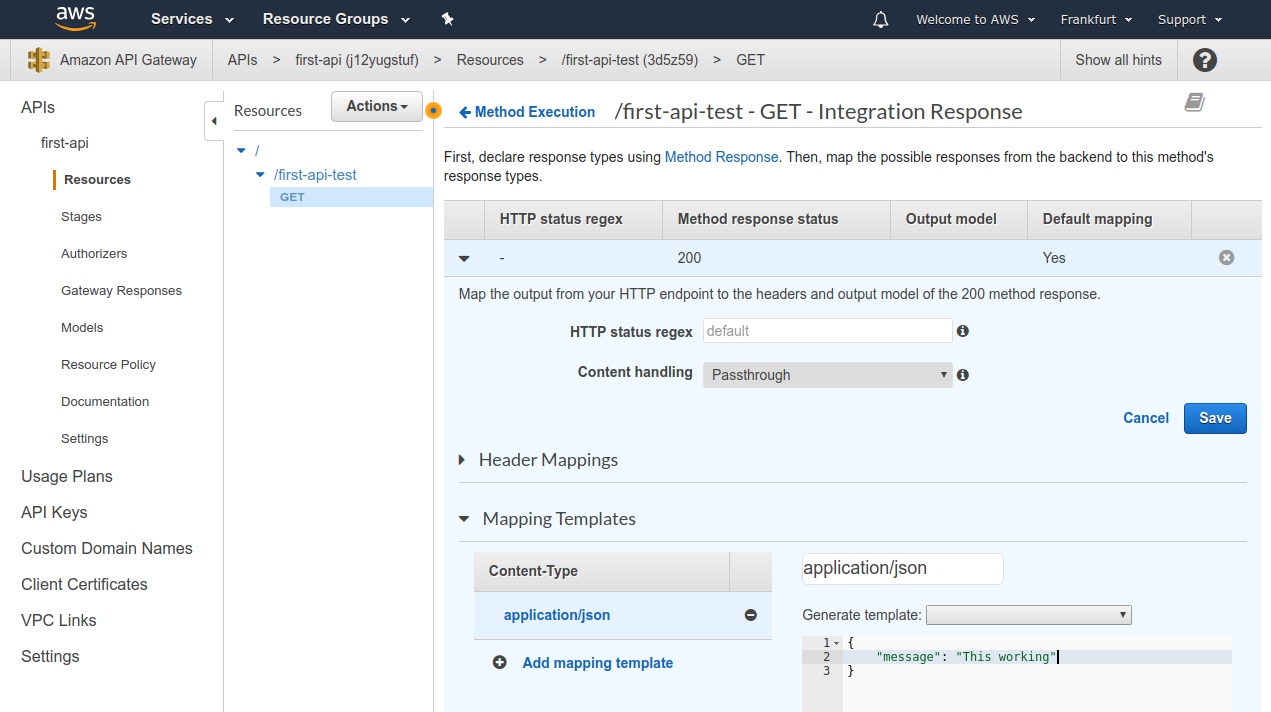This screenshot has height=712, width=1271.
Task: Select /first-api-test in the resource tree
Action: (x=315, y=175)
